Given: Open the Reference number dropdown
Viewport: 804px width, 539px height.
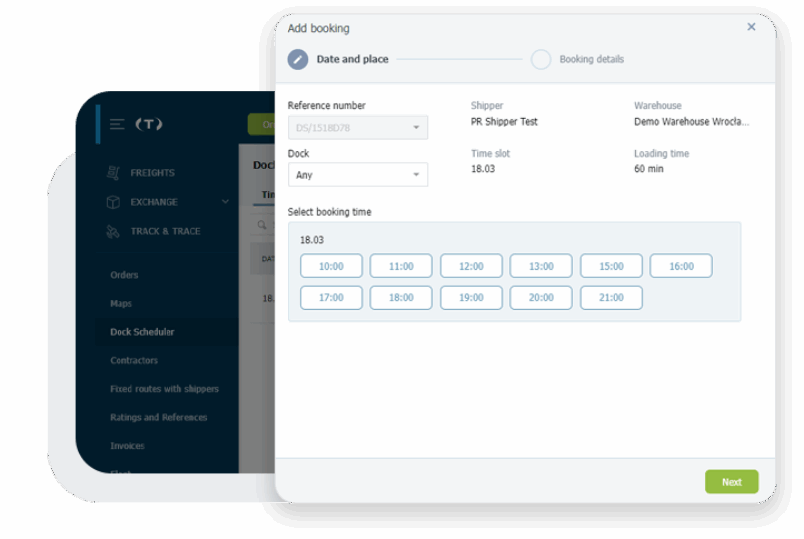Looking at the screenshot, I should 358,128.
